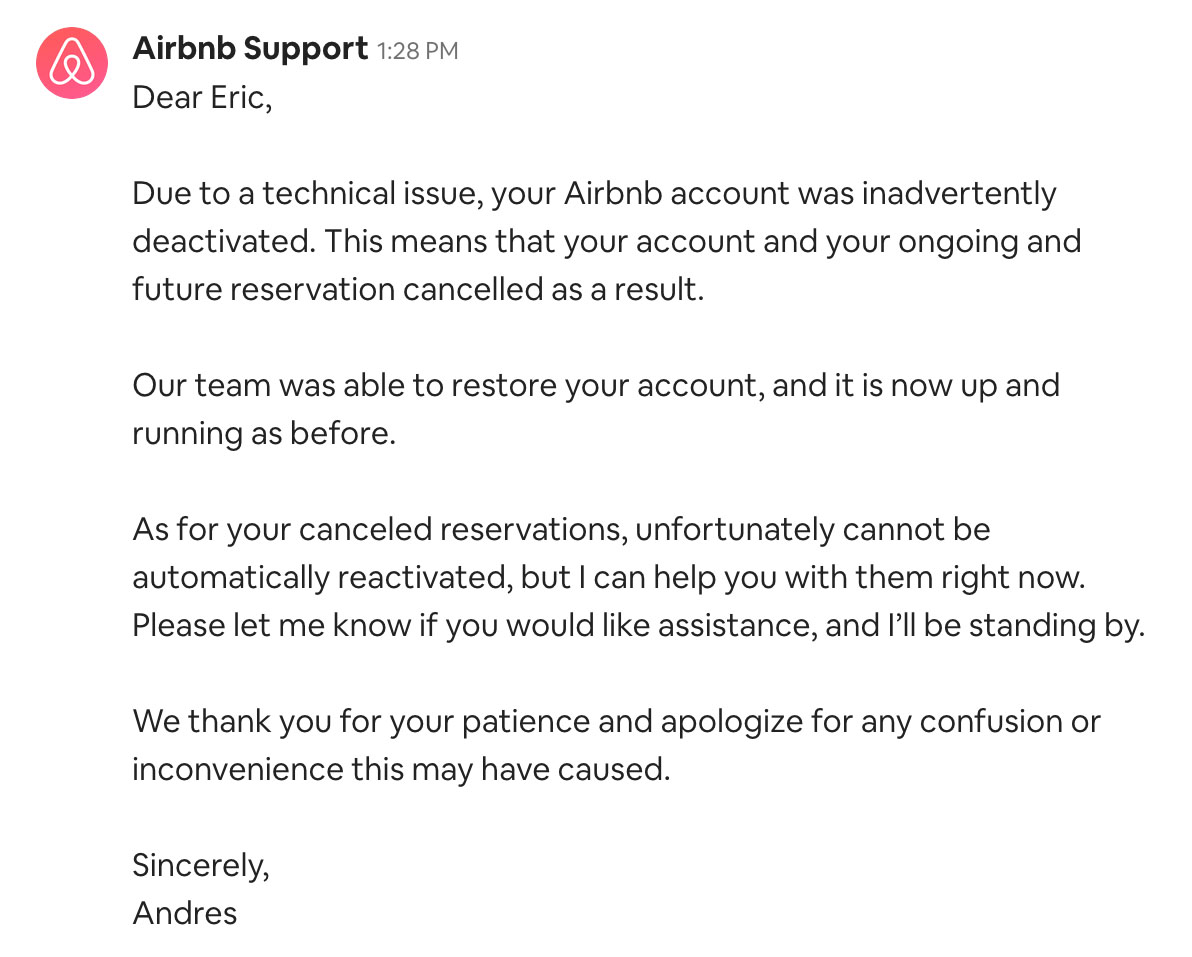Click the word inadvertently
The width and height of the screenshot is (1192, 957).
click(x=959, y=194)
